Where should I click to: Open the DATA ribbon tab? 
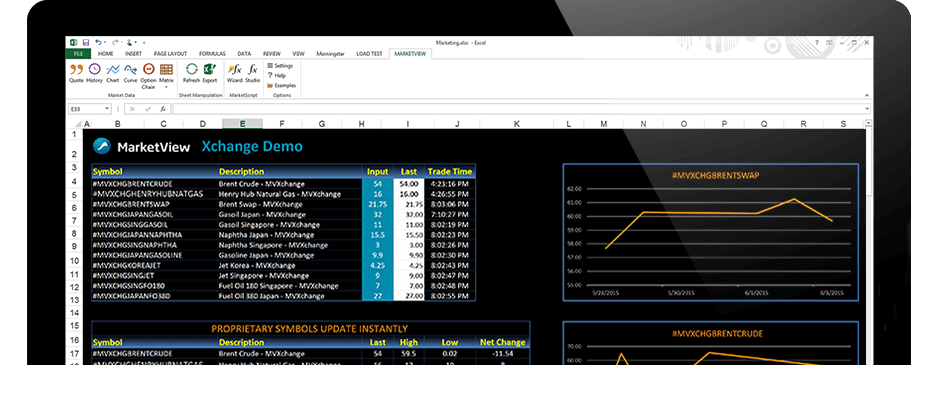[244, 53]
